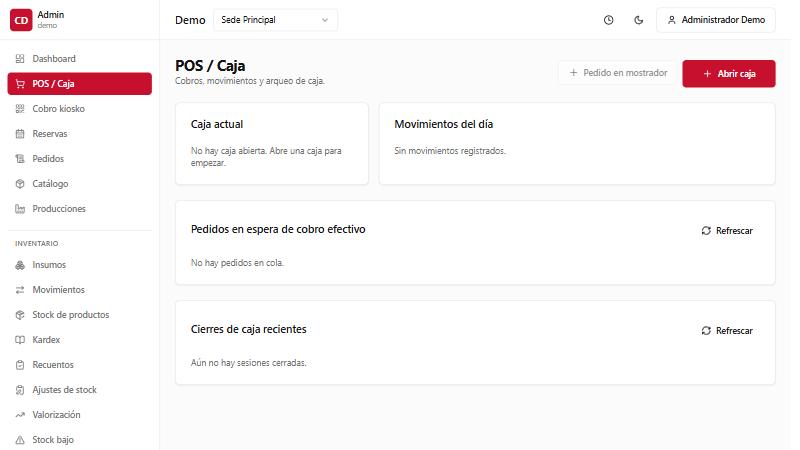Viewport: 800px width, 450px height.
Task: Click the Catálogo box icon
Action: click(x=20, y=184)
